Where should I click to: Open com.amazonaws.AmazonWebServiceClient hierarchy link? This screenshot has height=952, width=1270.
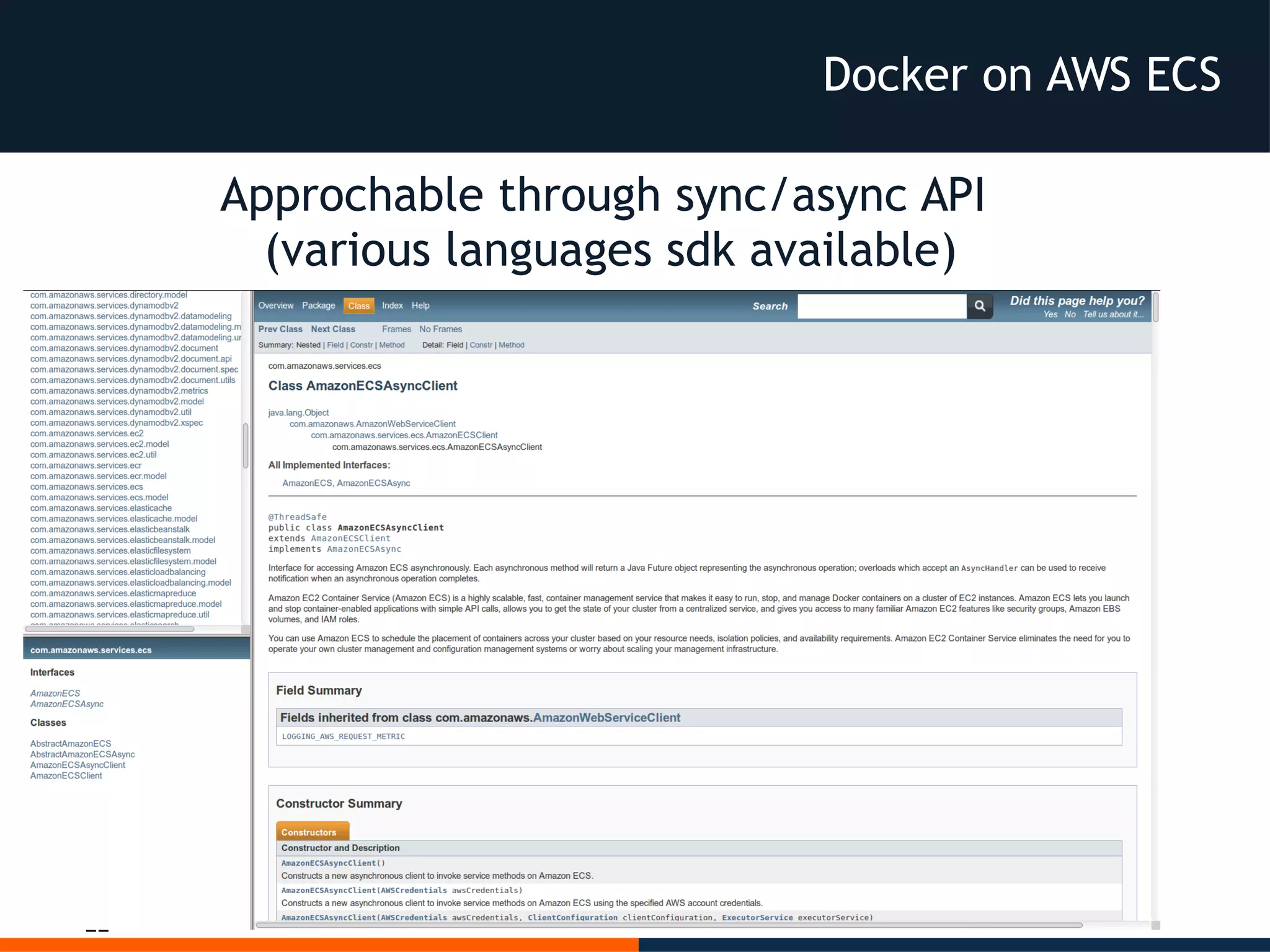click(x=373, y=424)
